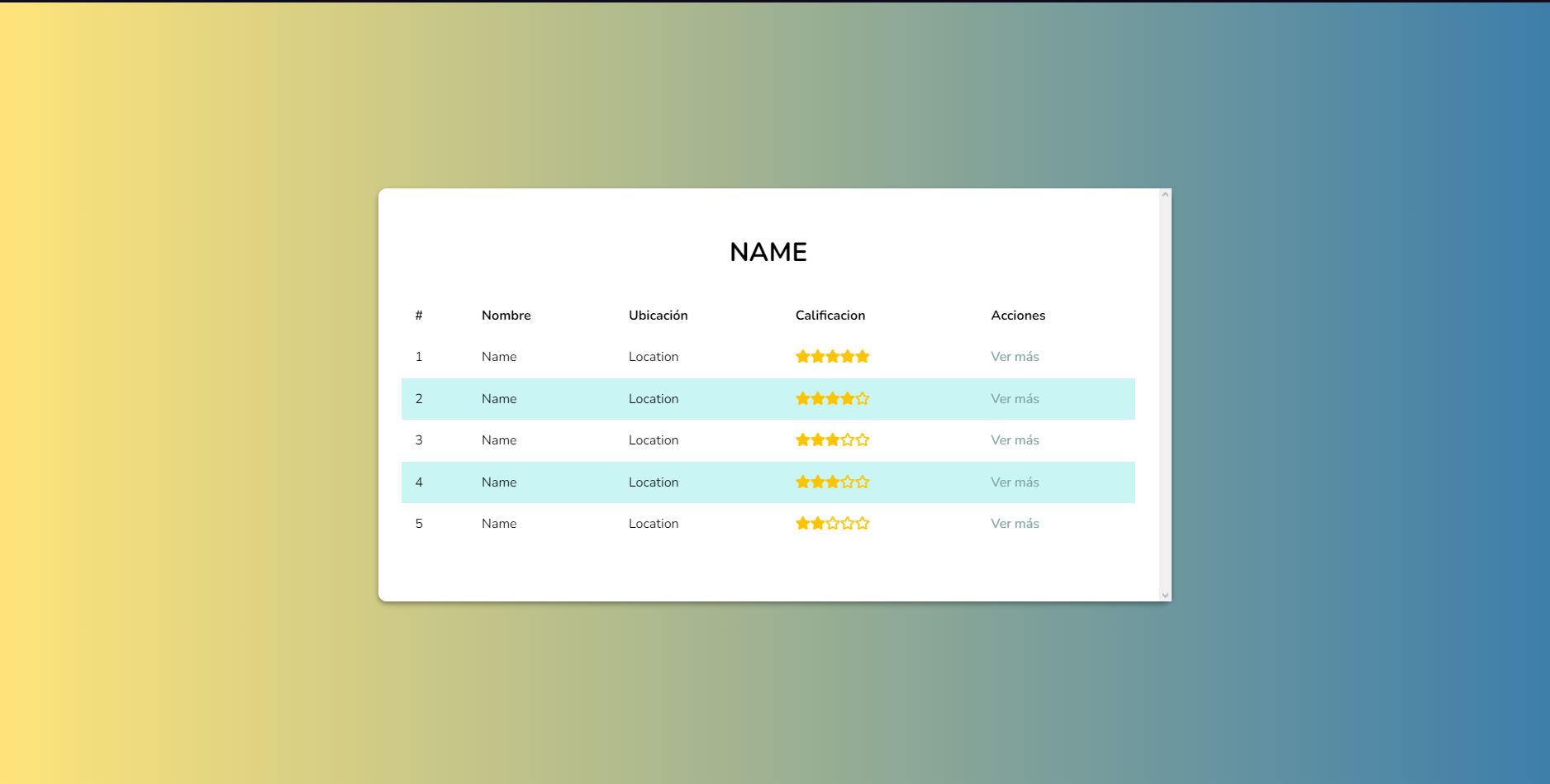
Task: Select the empty fifth star in row 2's rating
Action: coord(863,398)
